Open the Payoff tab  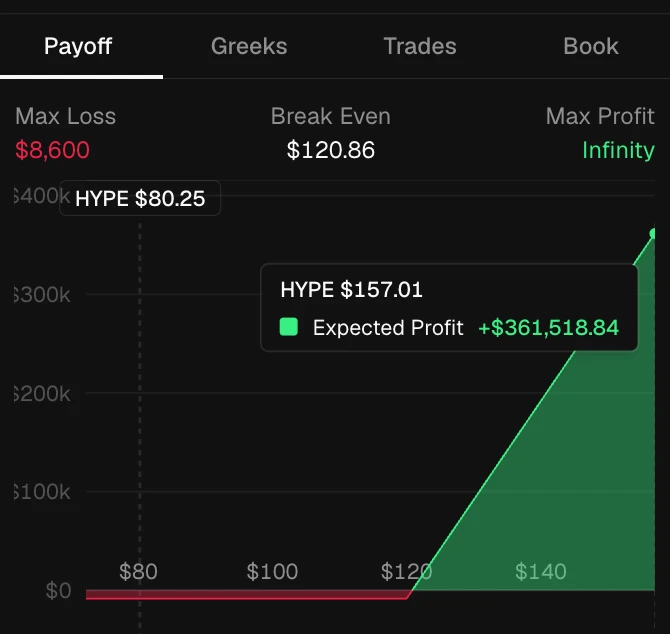tap(78, 46)
